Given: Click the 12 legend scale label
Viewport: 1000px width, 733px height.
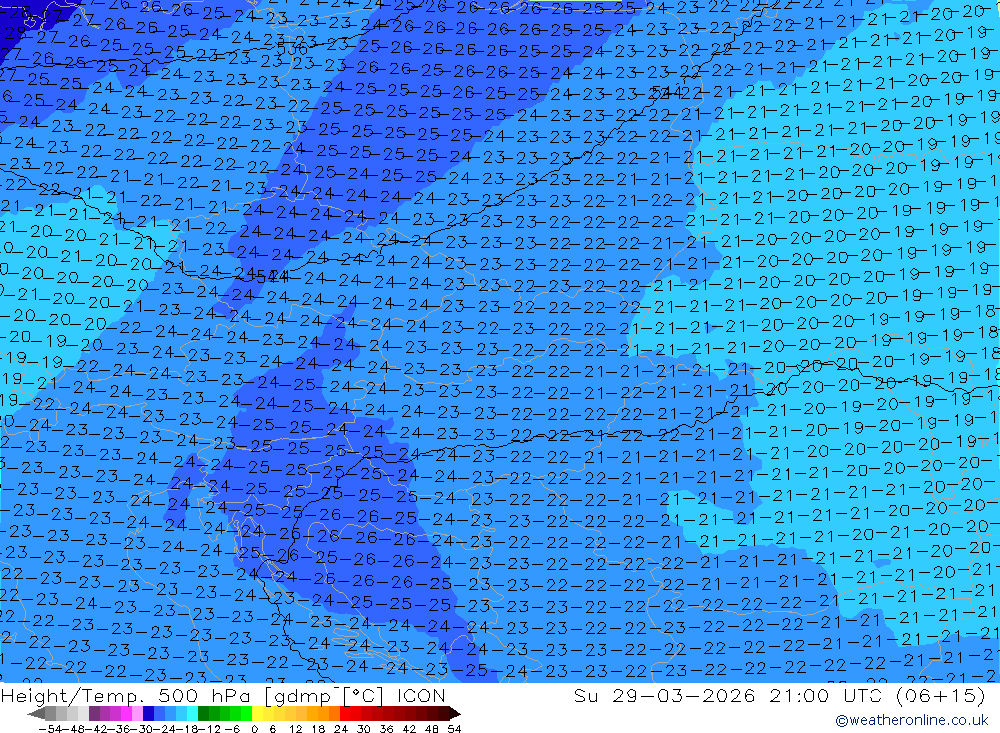Looking at the screenshot, I should point(295,729).
